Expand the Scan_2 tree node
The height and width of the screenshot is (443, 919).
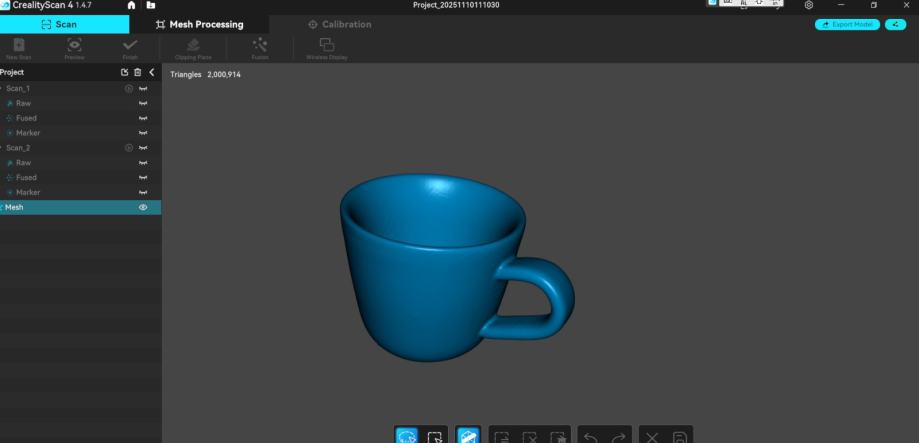[2, 148]
